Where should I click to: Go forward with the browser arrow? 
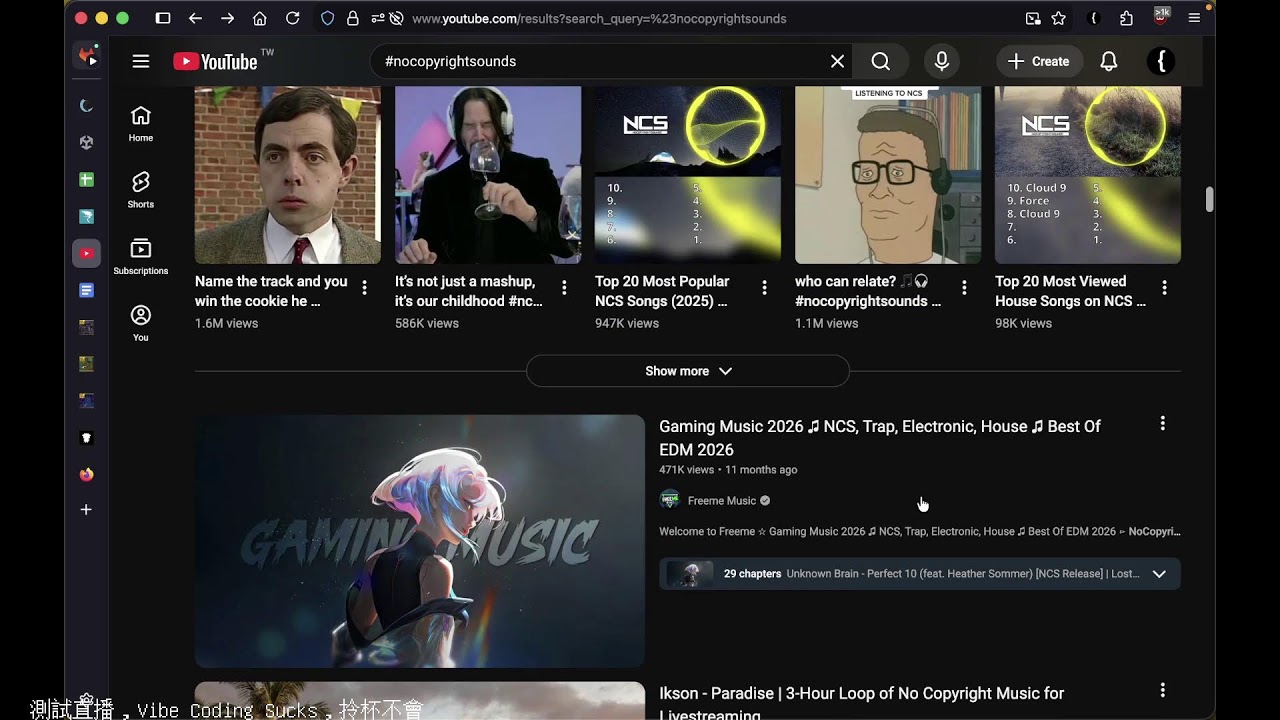click(x=228, y=18)
